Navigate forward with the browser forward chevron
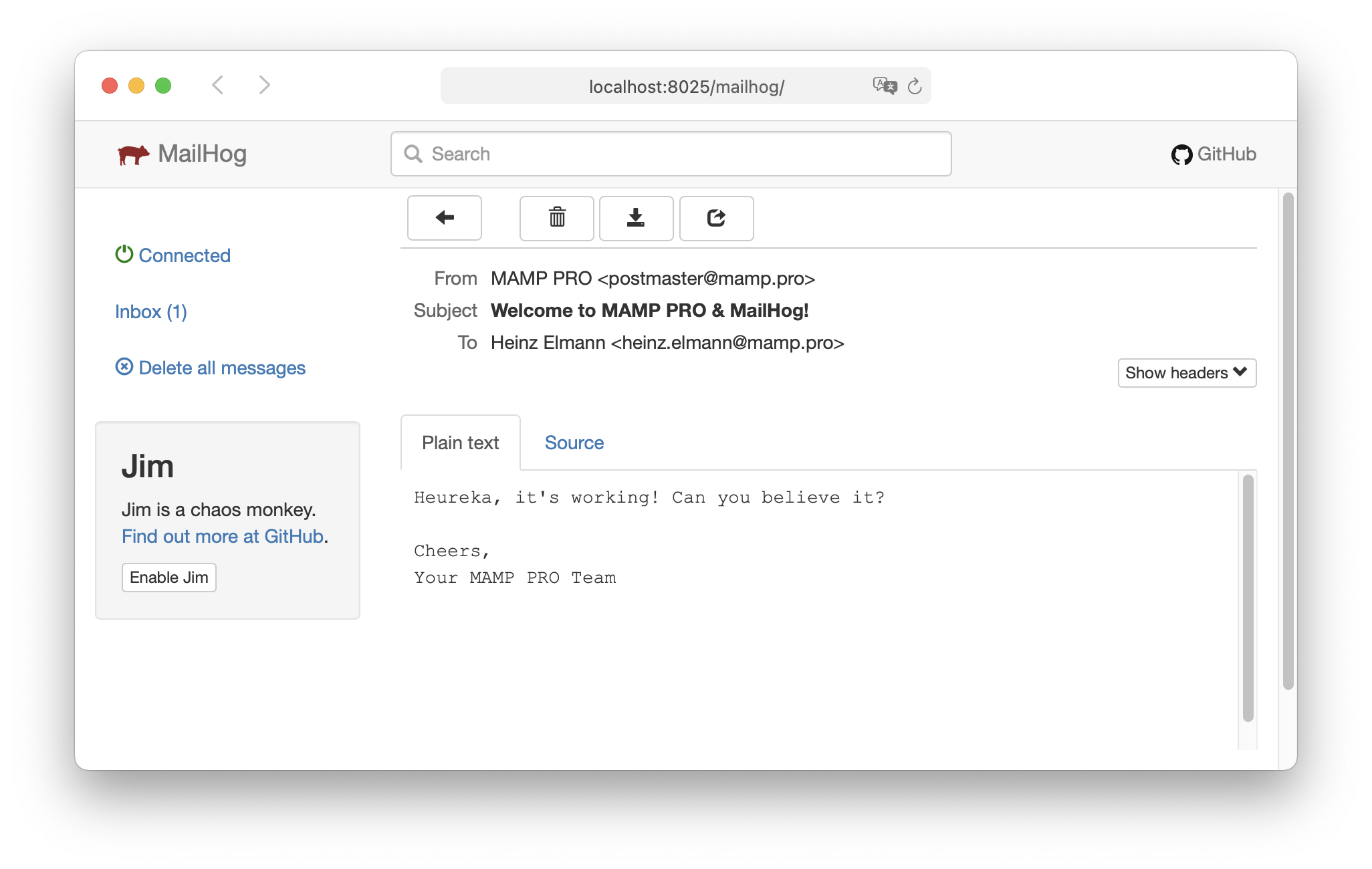This screenshot has height=869, width=1372. tap(265, 85)
